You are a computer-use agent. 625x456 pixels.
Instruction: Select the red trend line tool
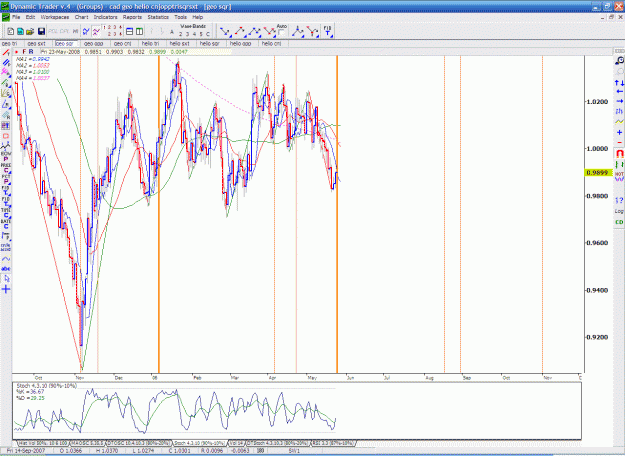(6, 53)
